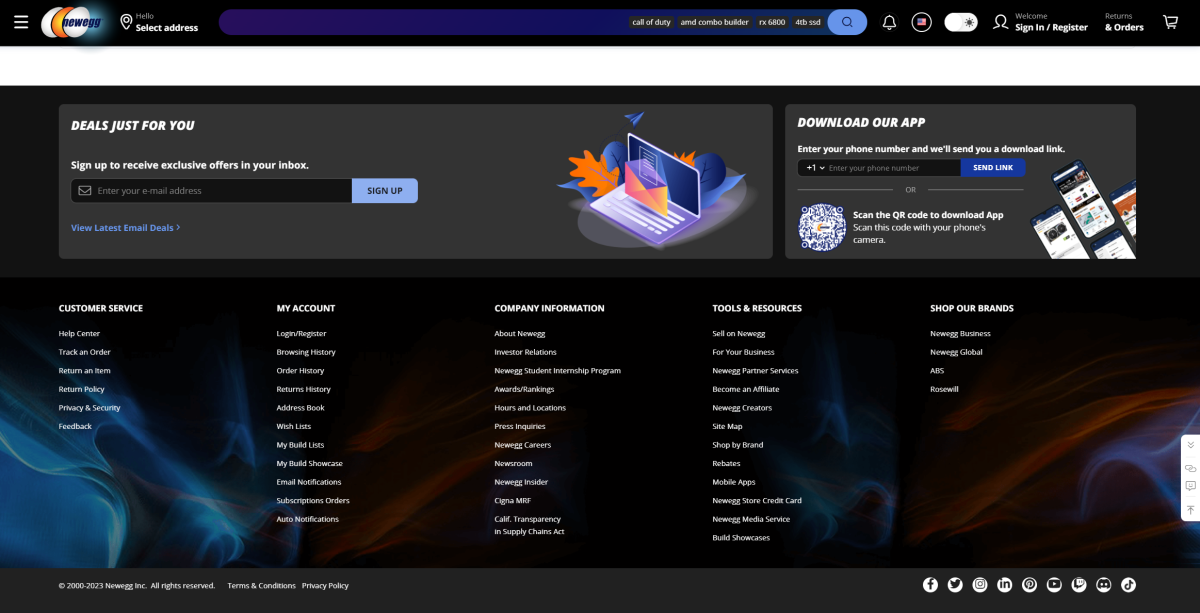Change country via the US flag icon
The width and height of the screenshot is (1200, 613).
click(921, 22)
